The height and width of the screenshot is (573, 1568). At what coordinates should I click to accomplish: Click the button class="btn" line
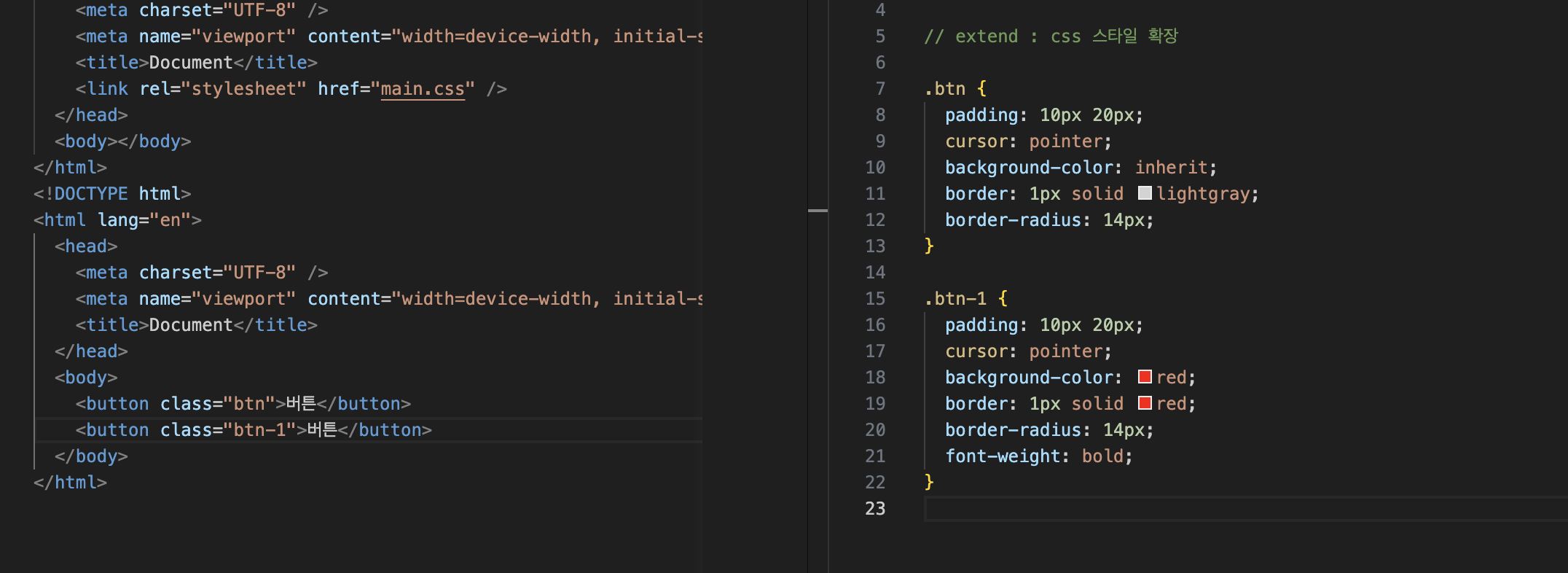[x=243, y=404]
